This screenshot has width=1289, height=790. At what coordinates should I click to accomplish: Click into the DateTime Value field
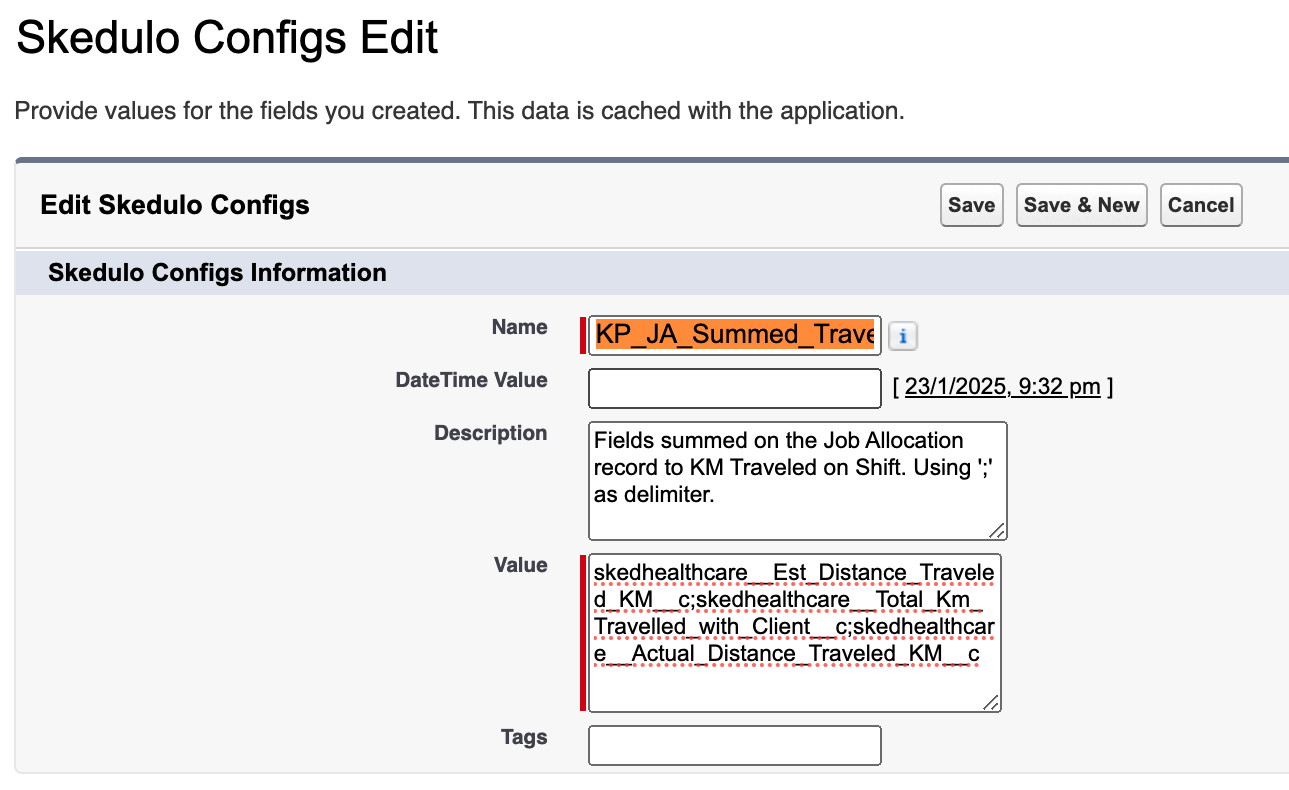pos(735,388)
